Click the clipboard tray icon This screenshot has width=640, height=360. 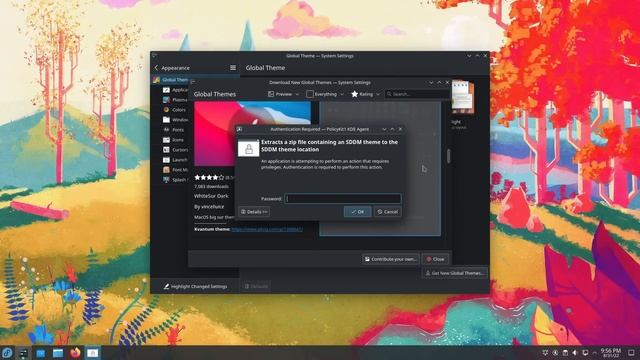click(565, 353)
